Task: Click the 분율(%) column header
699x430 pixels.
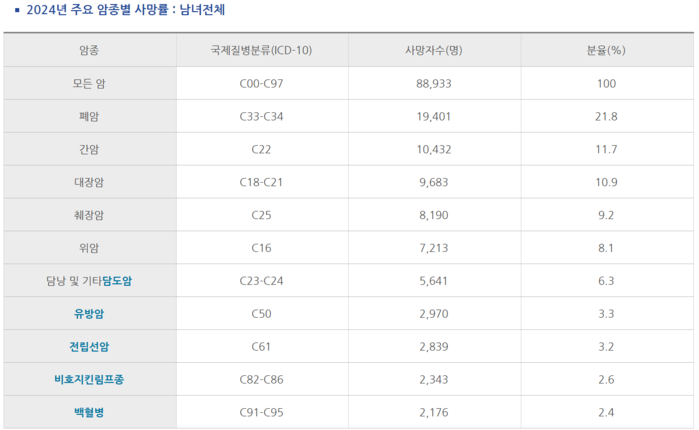Action: click(606, 50)
